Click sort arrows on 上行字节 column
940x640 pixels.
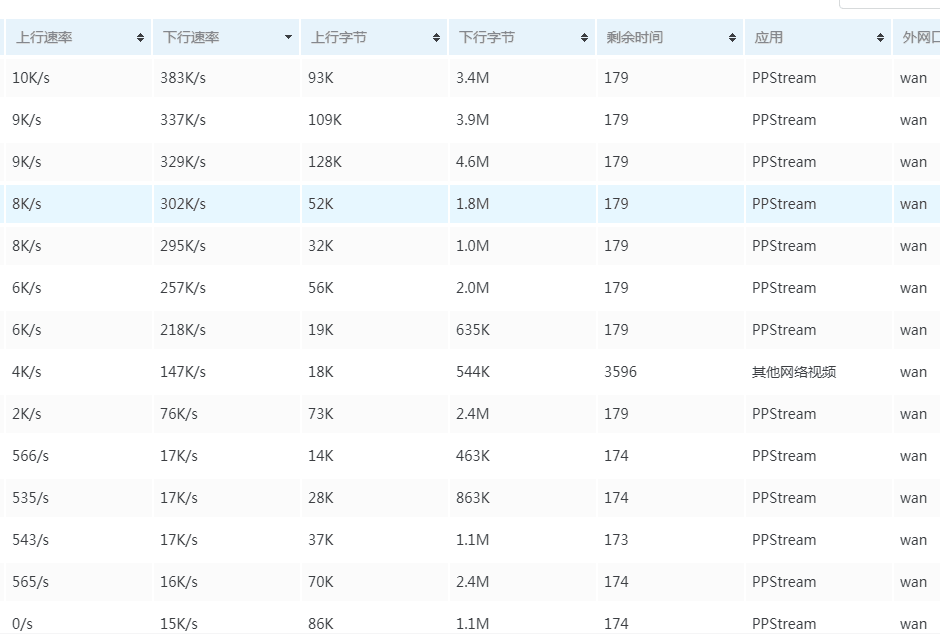point(437,38)
